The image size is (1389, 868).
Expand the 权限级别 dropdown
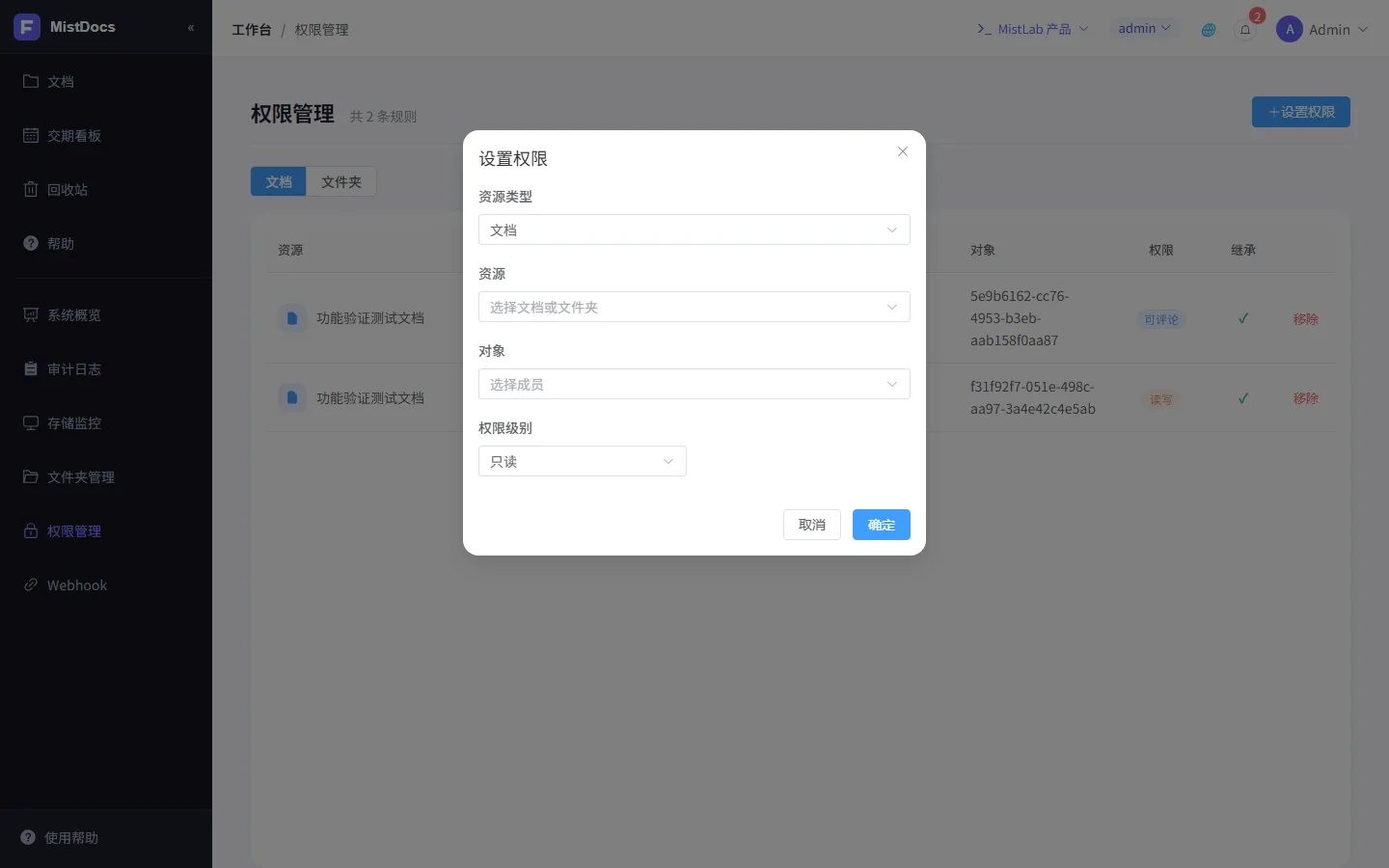pos(583,461)
